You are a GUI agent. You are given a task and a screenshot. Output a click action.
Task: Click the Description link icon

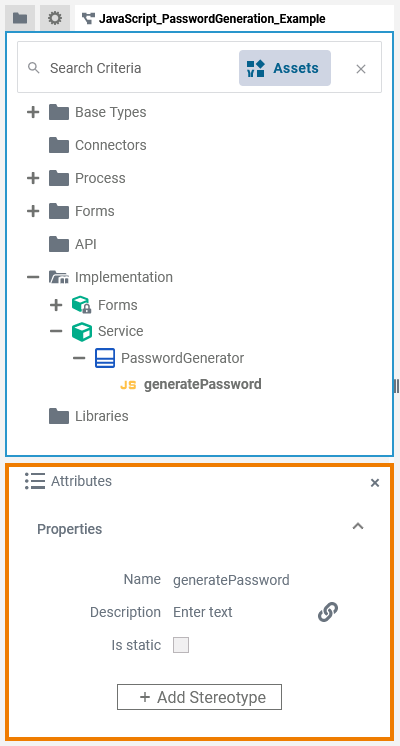(328, 612)
